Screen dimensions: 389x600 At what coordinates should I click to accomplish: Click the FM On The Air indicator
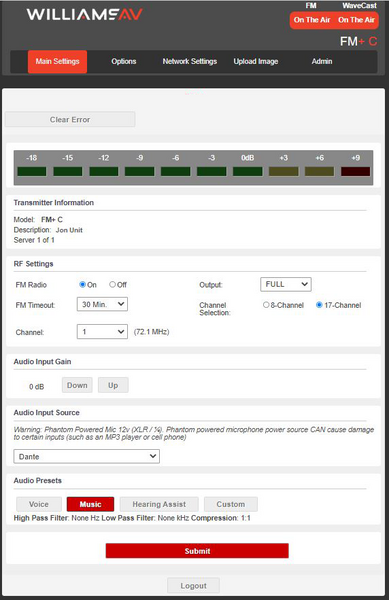click(312, 20)
